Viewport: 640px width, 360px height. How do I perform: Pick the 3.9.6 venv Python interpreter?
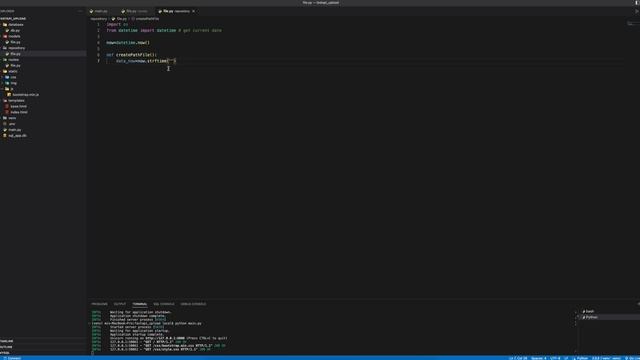click(x=607, y=358)
